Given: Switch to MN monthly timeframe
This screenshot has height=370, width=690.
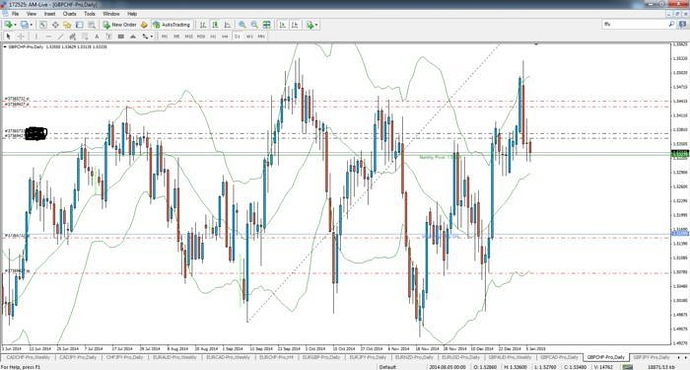Looking at the screenshot, I should coord(261,37).
